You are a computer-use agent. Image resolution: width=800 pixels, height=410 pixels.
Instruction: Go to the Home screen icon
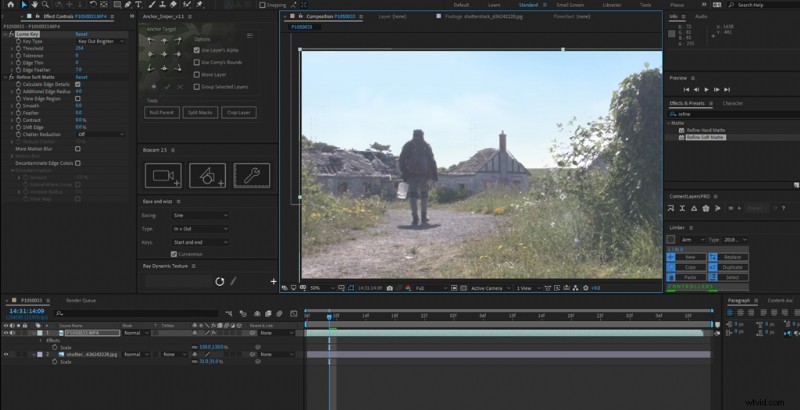(x=10, y=5)
